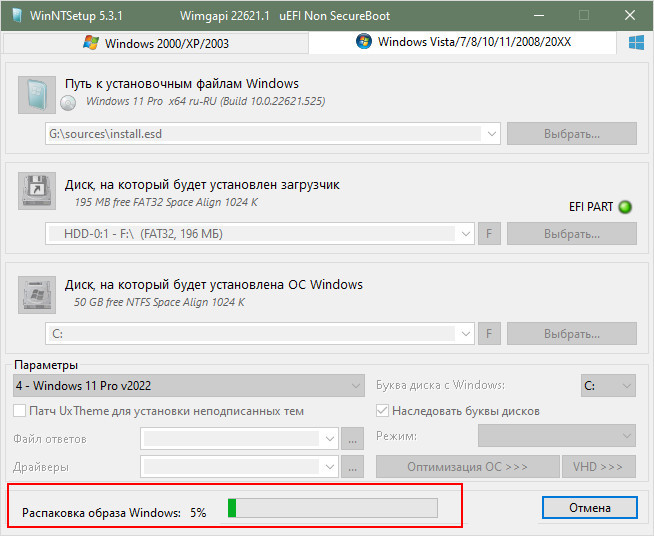The image size is (654, 536).
Task: Click the Отмена cancel button
Action: pos(590,508)
